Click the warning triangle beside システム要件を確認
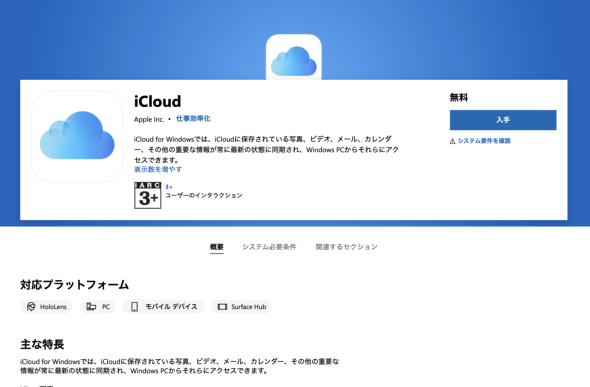The height and width of the screenshot is (387, 590). (x=453, y=141)
